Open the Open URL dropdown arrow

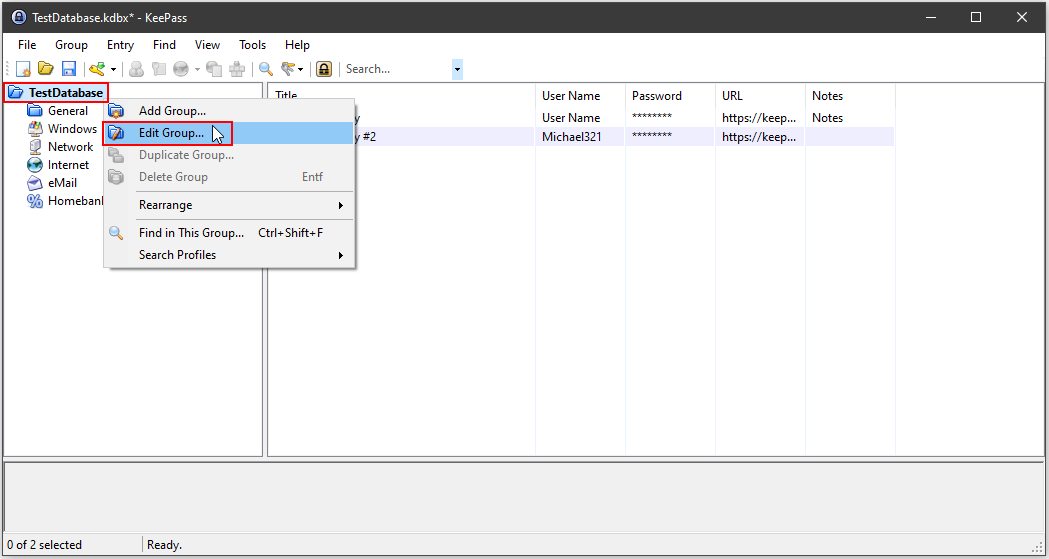(197, 69)
